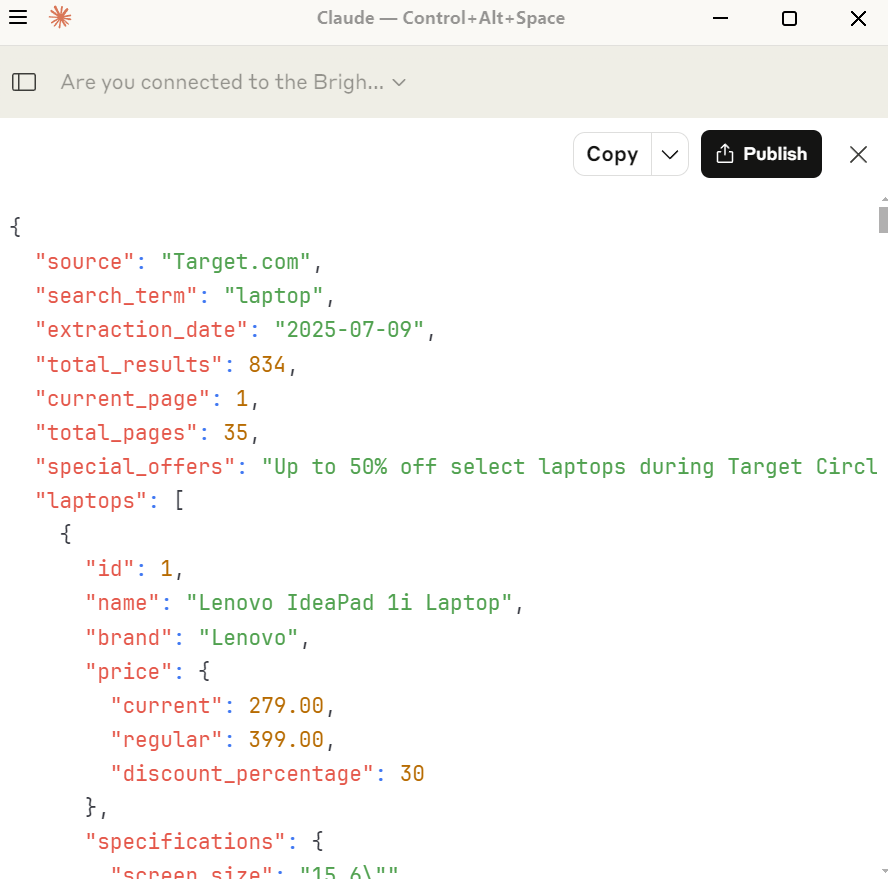The image size is (888, 879).
Task: Maximize the Claude window
Action: coord(789,18)
